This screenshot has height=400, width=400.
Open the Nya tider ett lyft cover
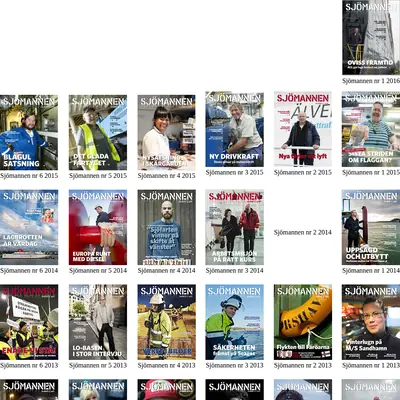303,129
